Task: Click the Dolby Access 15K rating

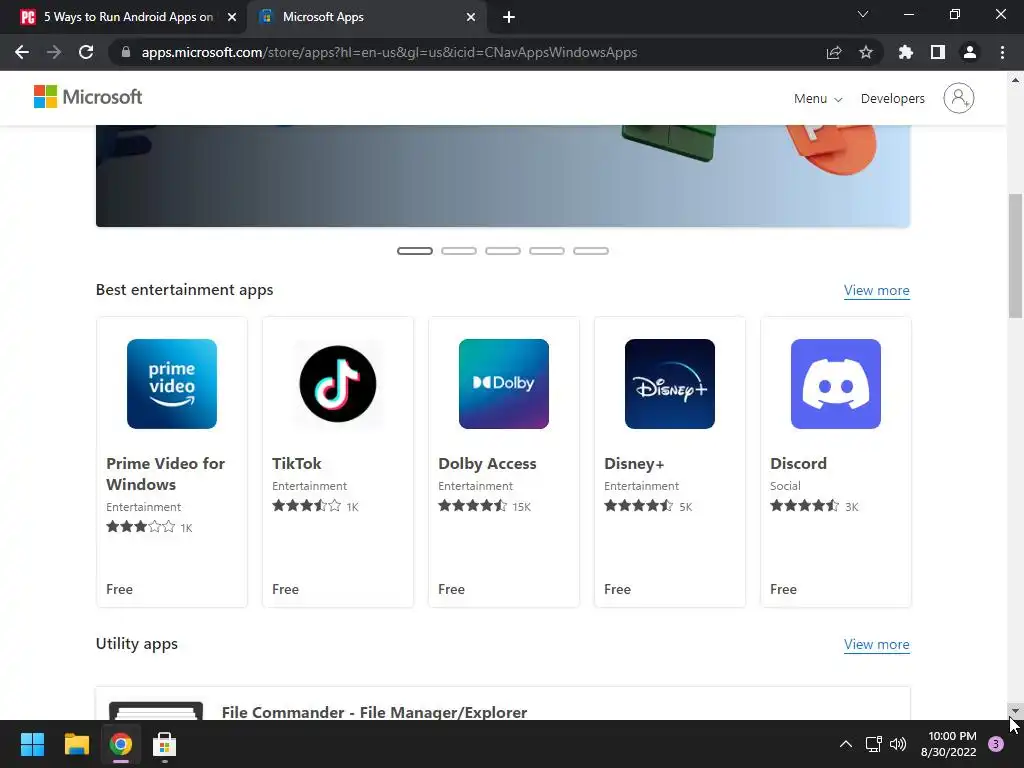Action: (485, 506)
